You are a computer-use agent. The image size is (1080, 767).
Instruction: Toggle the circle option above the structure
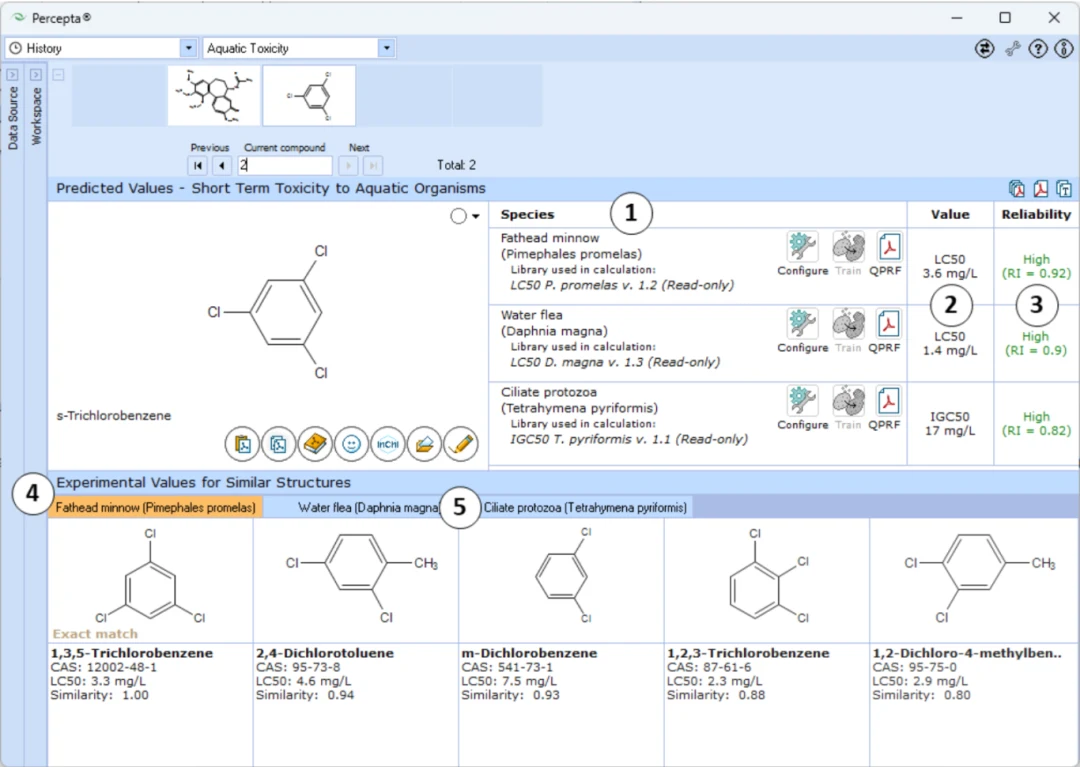[x=459, y=216]
